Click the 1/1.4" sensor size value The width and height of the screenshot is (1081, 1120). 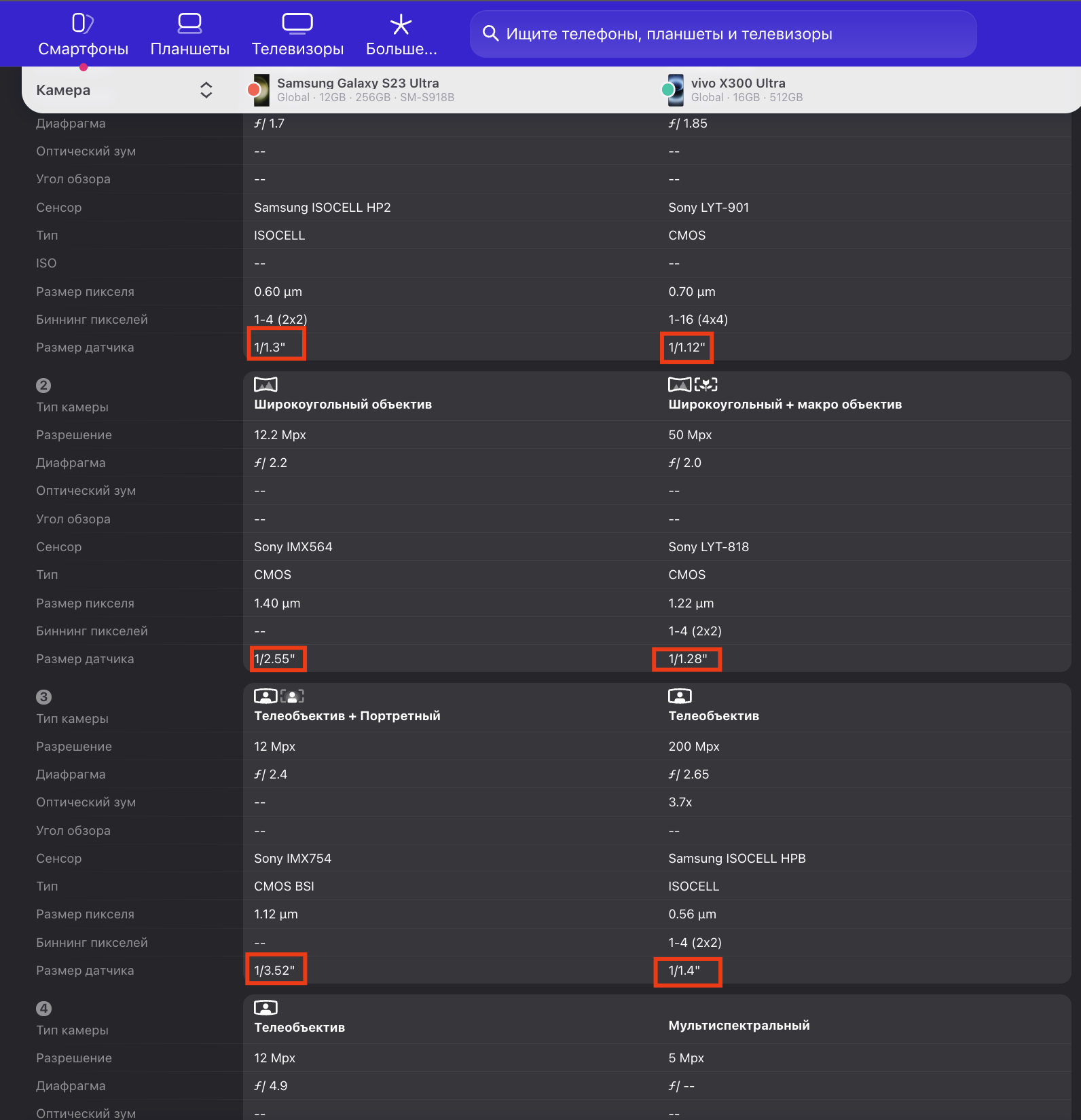(684, 971)
